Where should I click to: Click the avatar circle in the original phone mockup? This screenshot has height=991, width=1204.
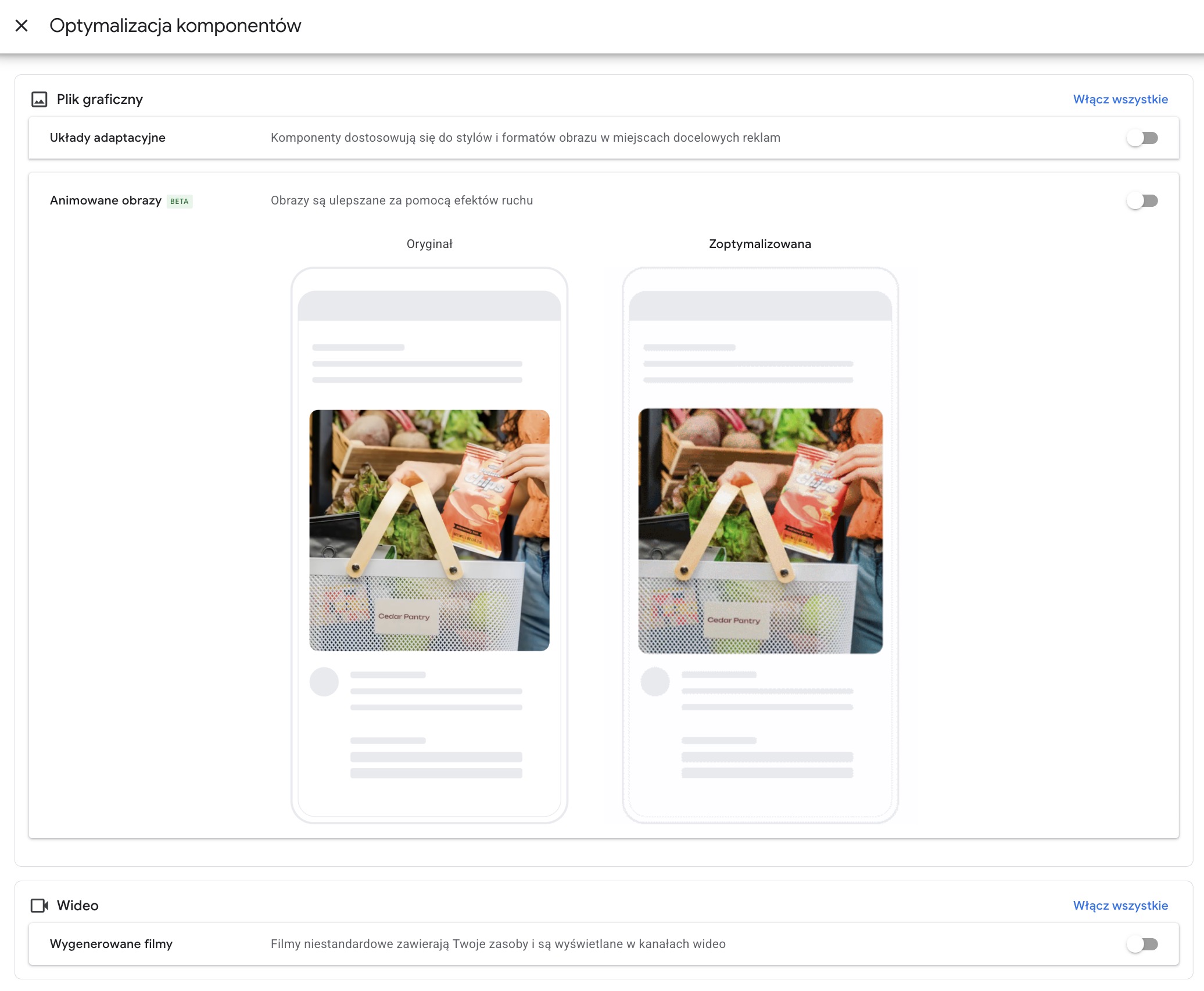click(324, 681)
